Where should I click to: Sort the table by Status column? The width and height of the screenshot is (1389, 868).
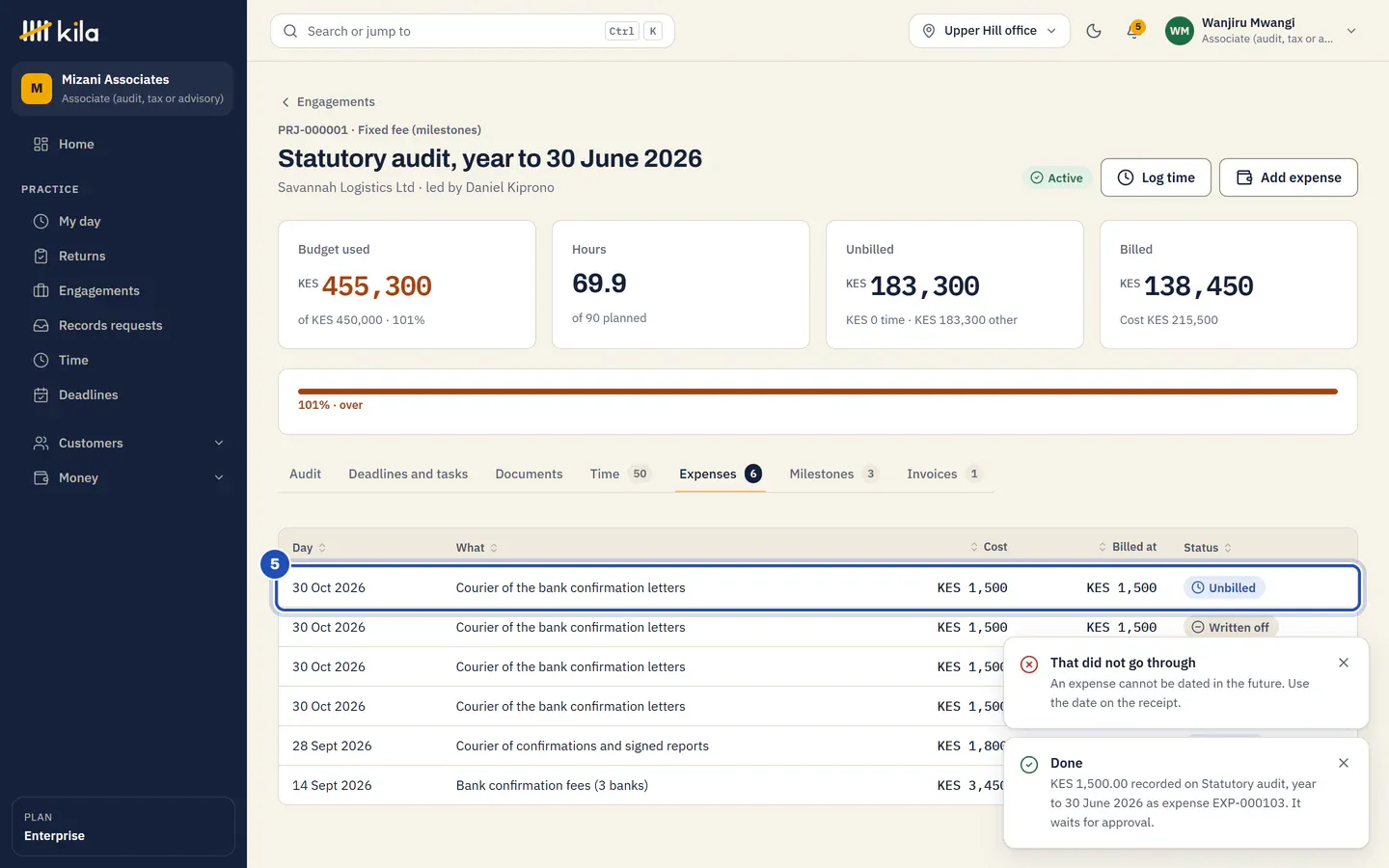(x=1208, y=548)
